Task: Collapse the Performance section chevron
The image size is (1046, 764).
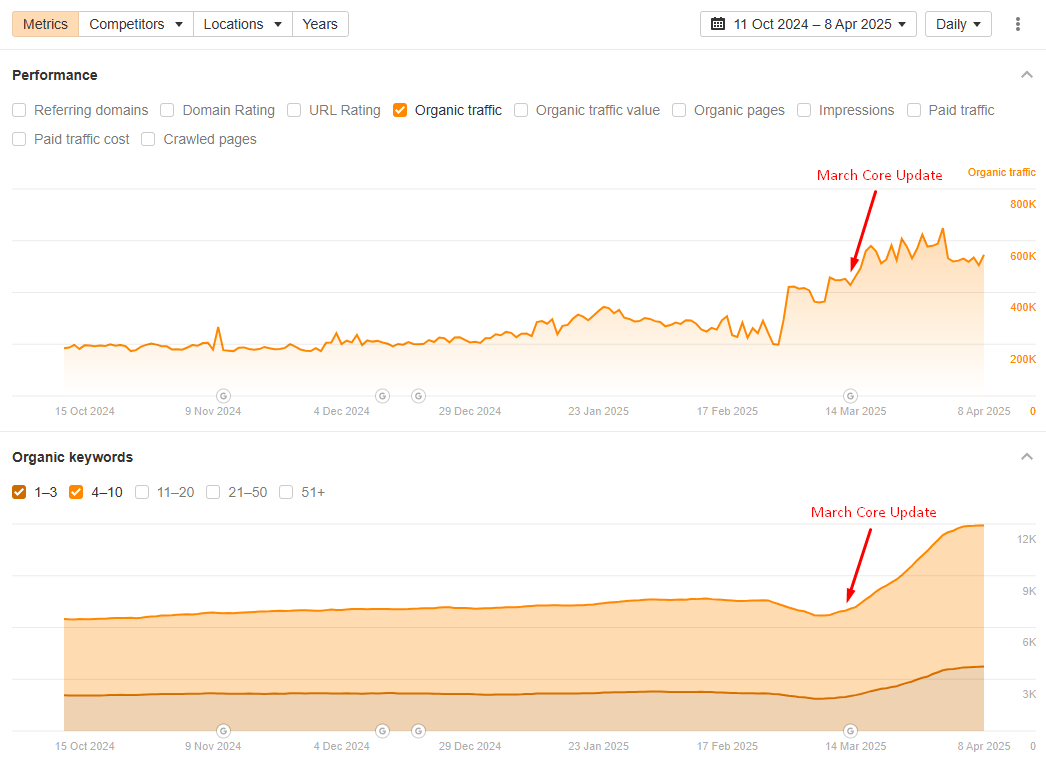Action: [x=1026, y=74]
